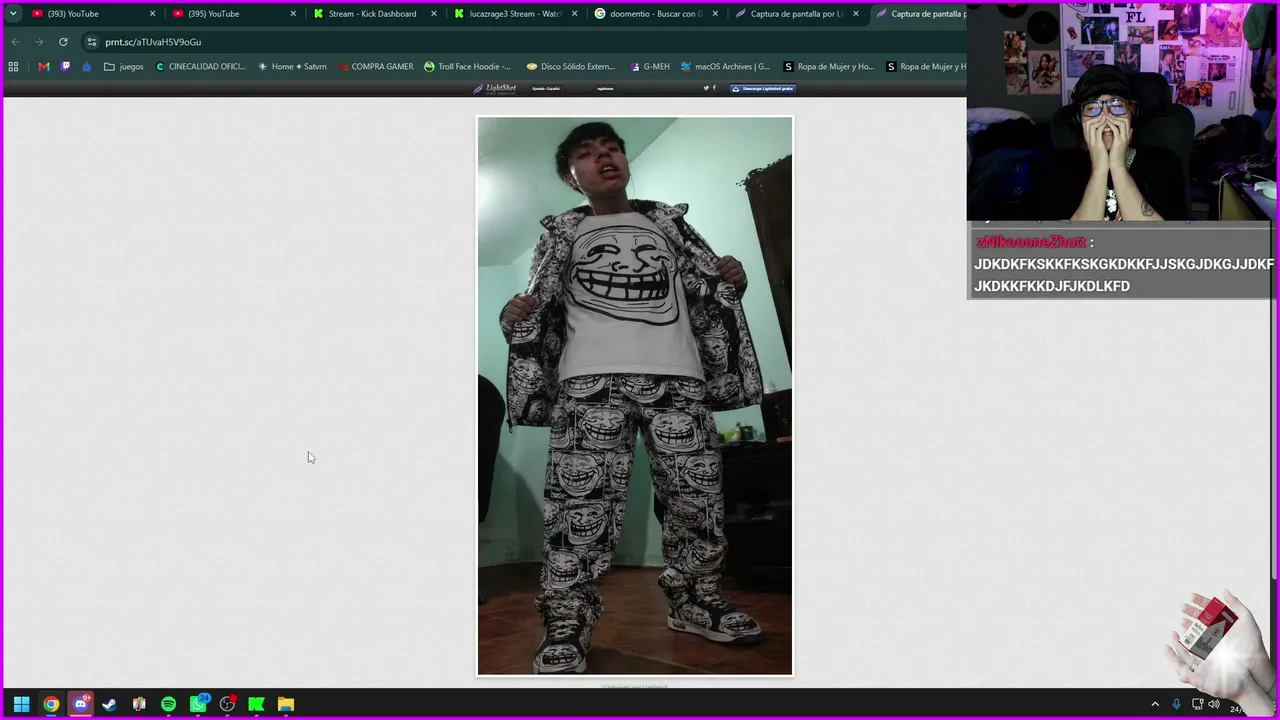Open the volume control tray icon
This screenshot has height=720, width=1280.
[1214, 704]
